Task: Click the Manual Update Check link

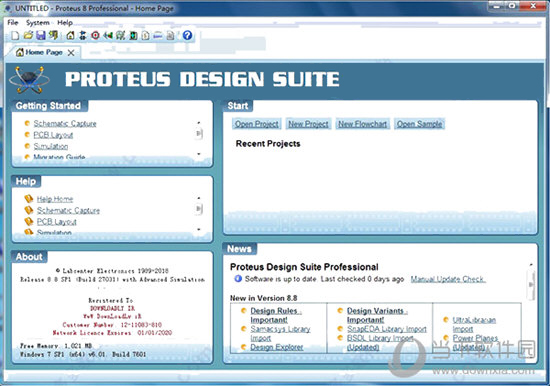Action: tap(448, 279)
